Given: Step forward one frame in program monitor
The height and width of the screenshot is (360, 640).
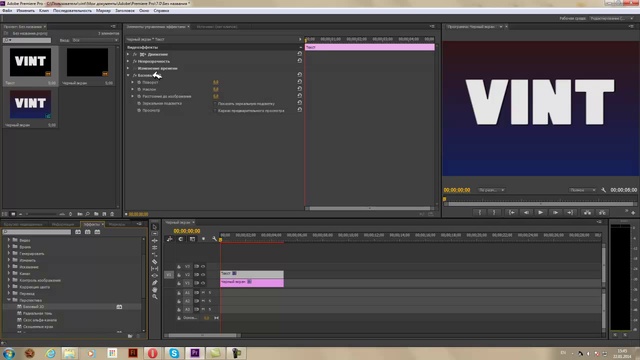Looking at the screenshot, I should click(x=556, y=212).
